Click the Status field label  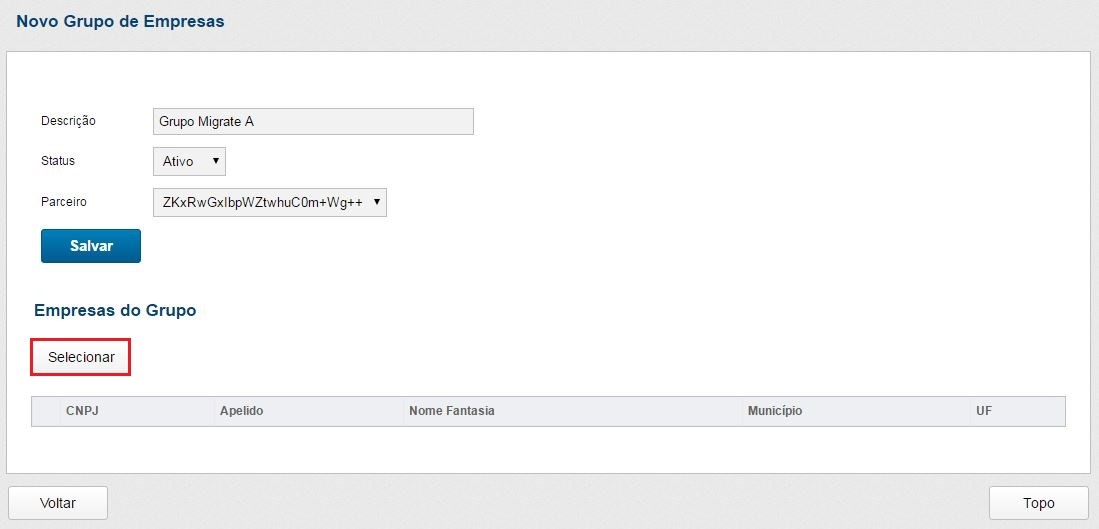[58, 161]
